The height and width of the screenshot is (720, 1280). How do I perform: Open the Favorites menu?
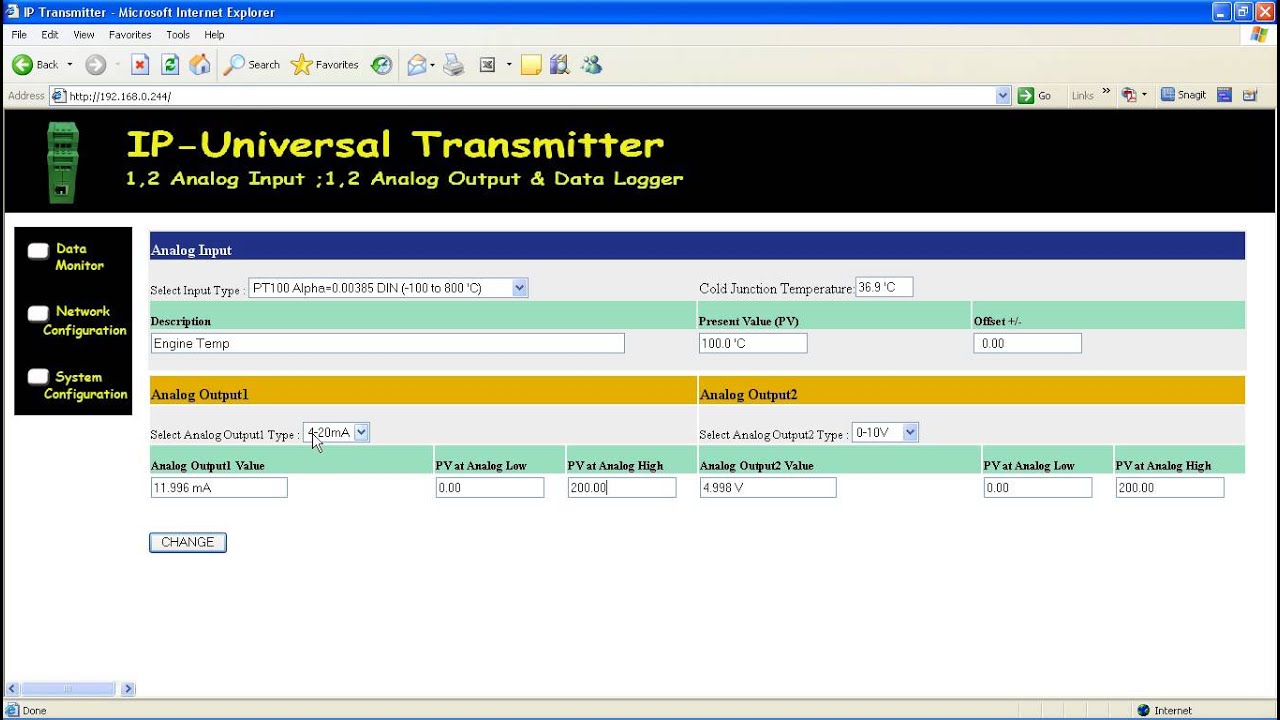[130, 35]
